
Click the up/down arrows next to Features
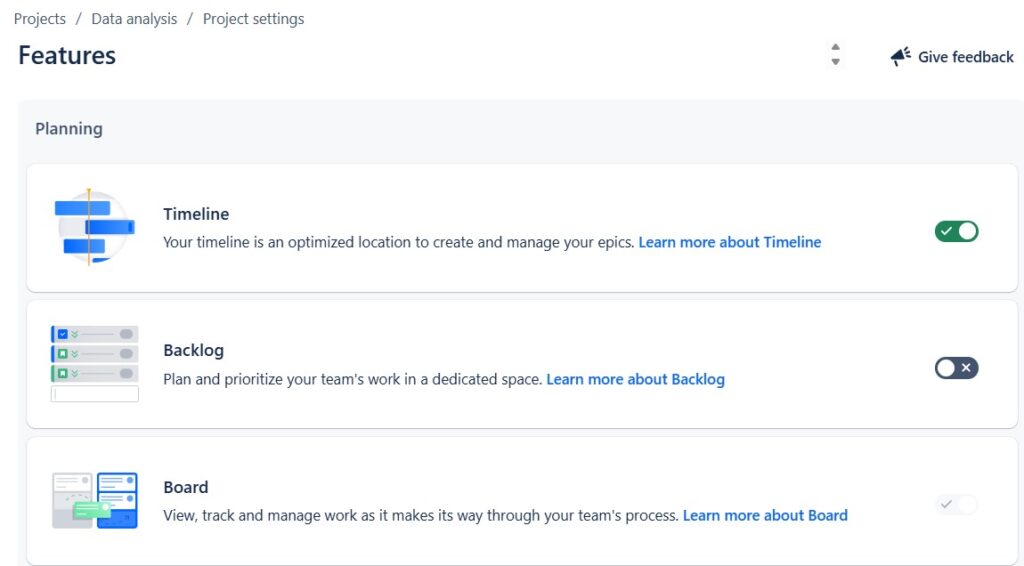(835, 55)
